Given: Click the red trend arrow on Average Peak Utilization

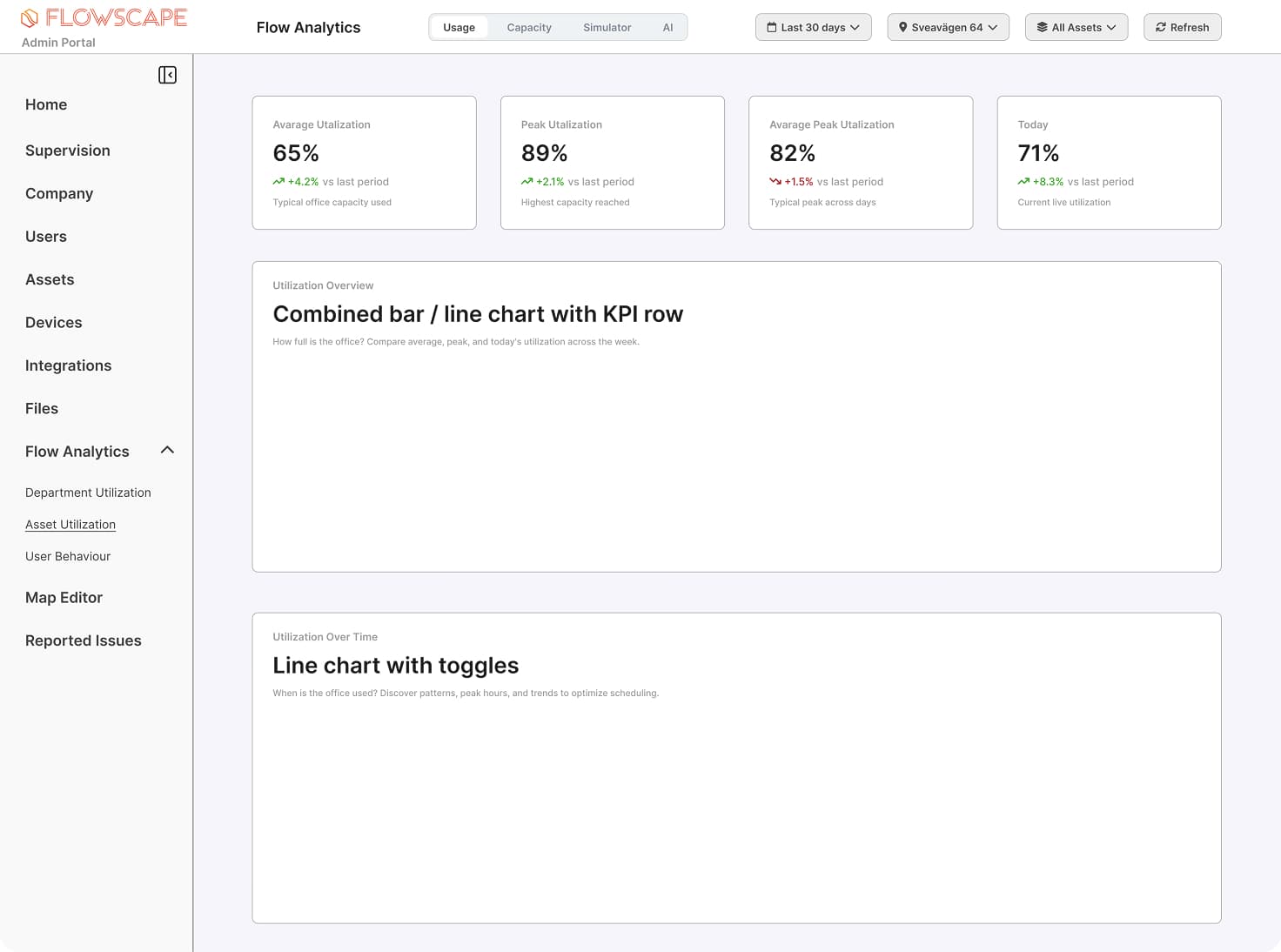Looking at the screenshot, I should [775, 181].
